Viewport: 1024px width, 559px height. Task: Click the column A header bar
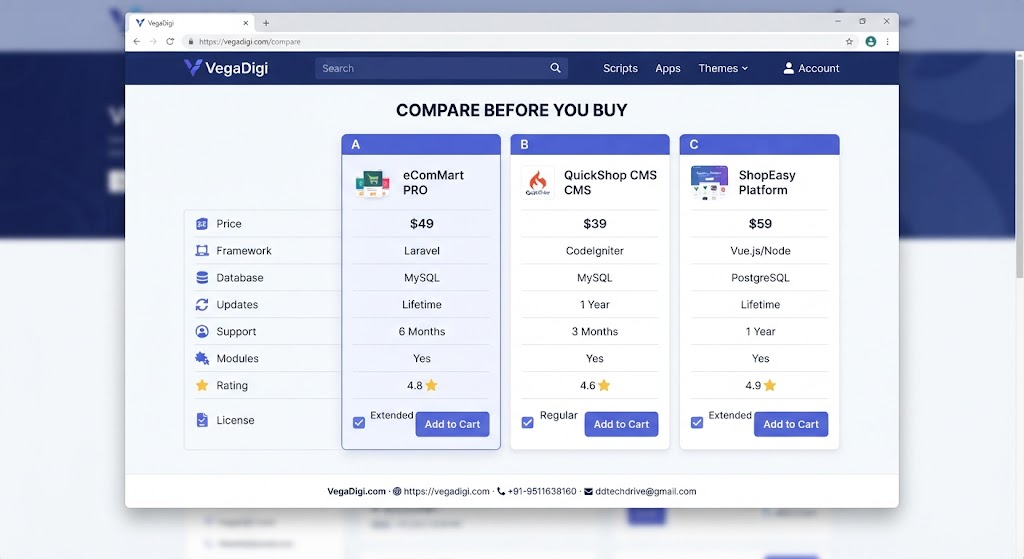click(421, 144)
